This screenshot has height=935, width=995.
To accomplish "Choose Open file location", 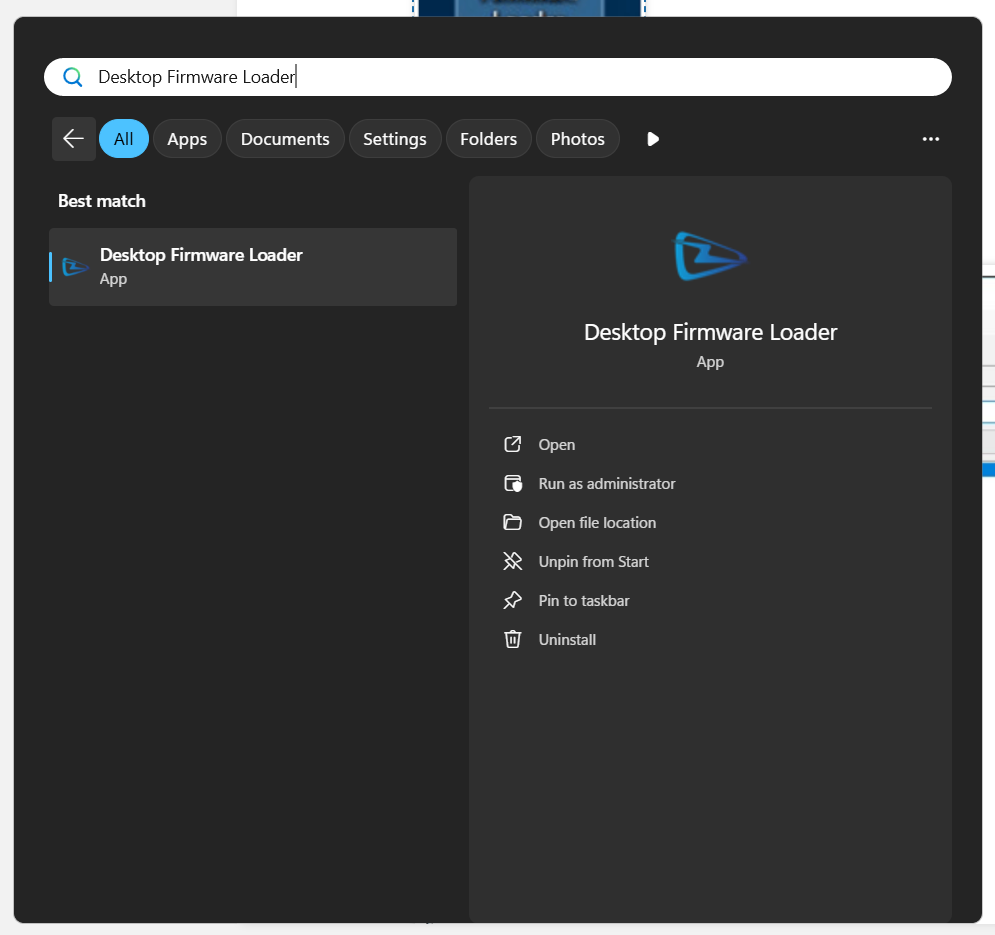I will coord(597,523).
